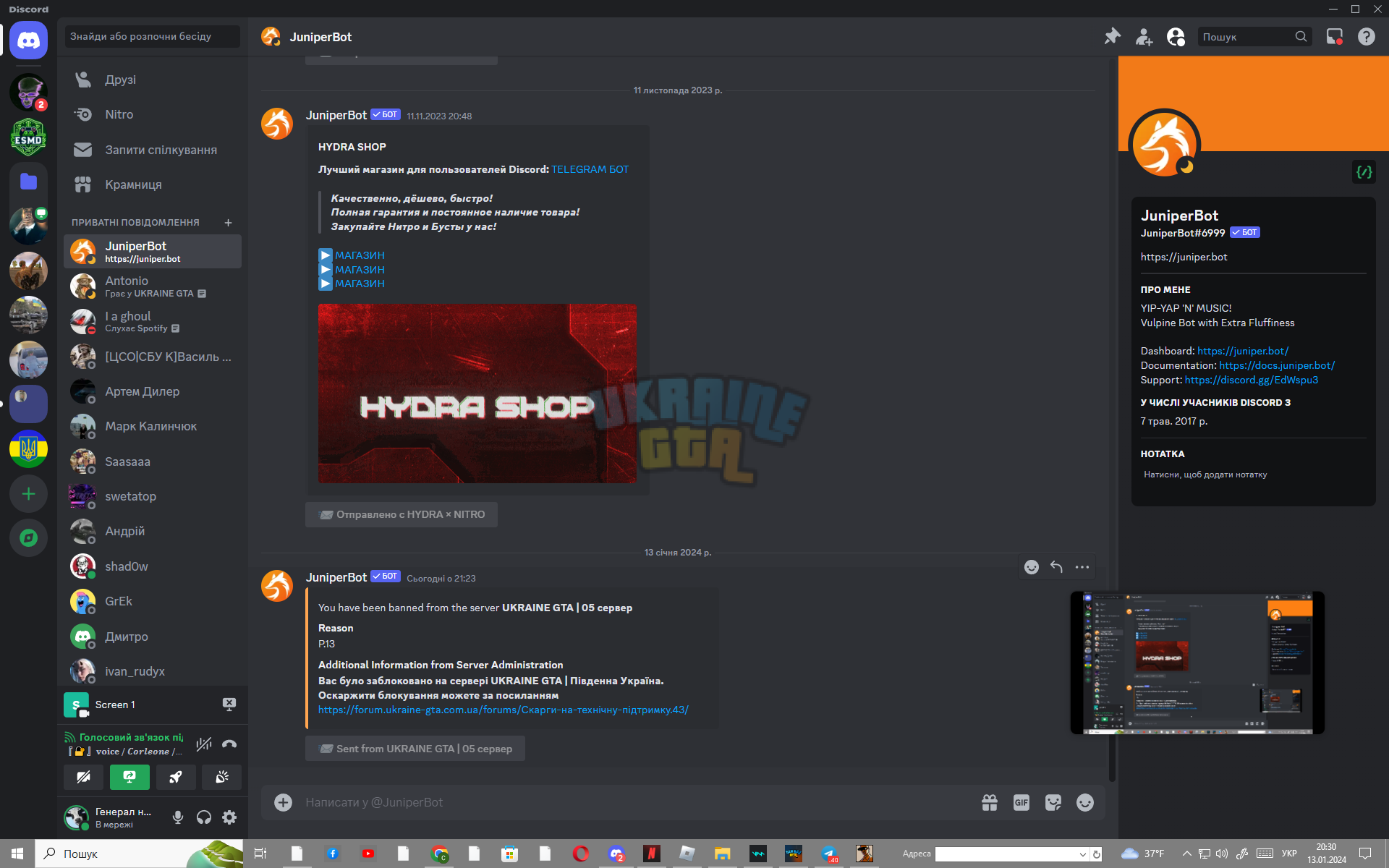Click 'Отправлено с HYDRA × NITRO' button
The image size is (1389, 868).
(402, 514)
